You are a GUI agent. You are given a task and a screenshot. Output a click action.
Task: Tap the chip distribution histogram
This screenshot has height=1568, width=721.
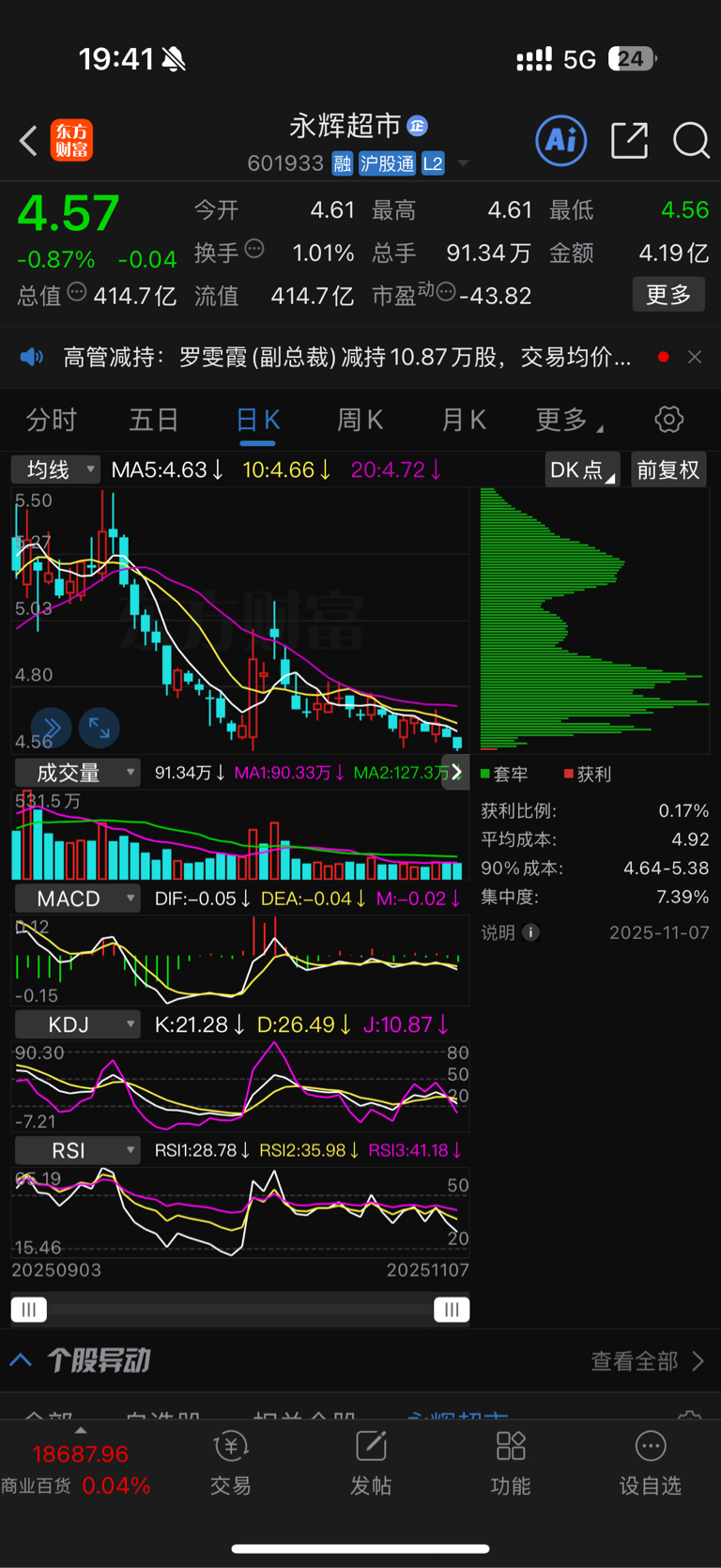[595, 620]
